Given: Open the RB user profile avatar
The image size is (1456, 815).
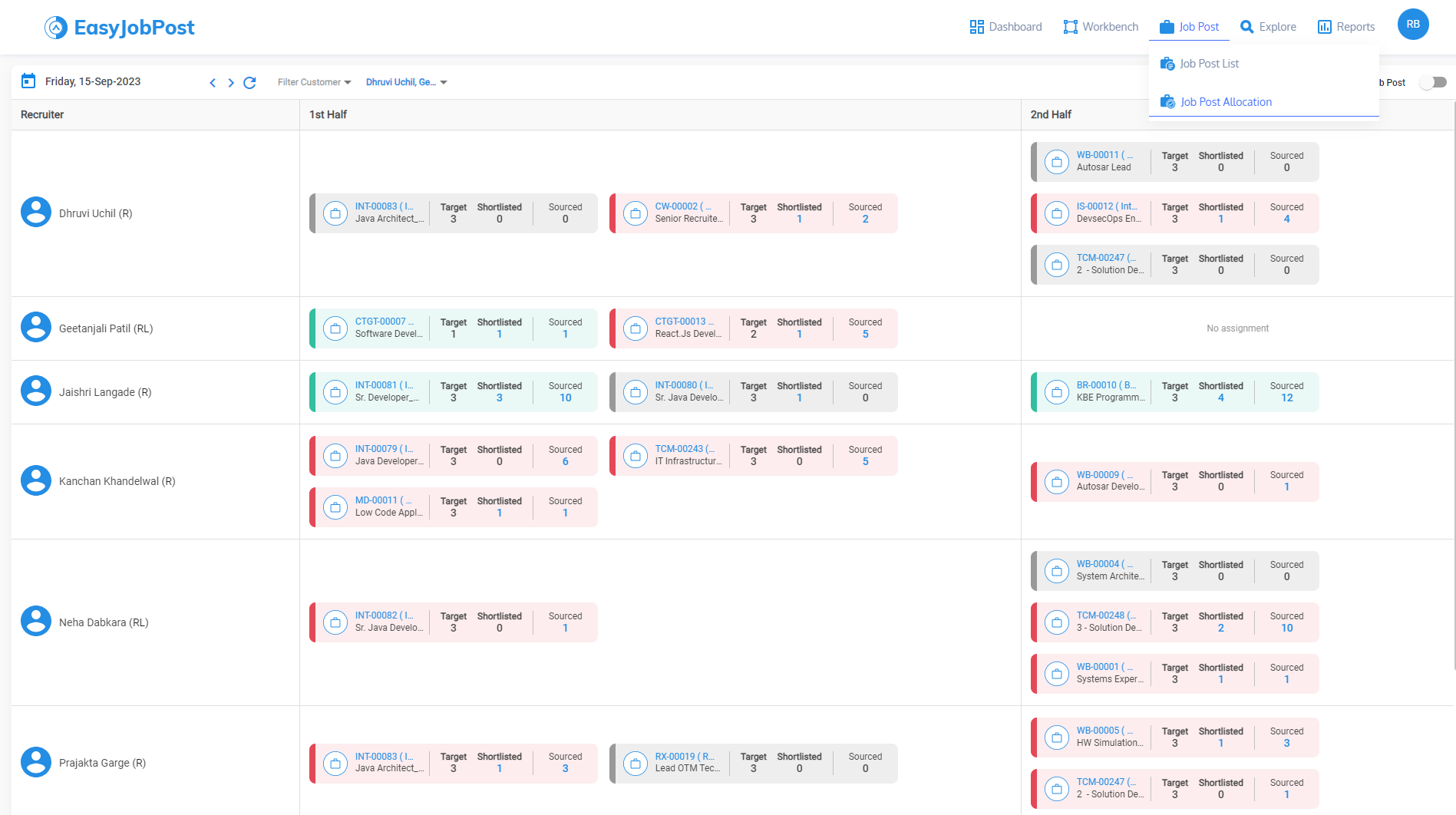Looking at the screenshot, I should (1412, 25).
